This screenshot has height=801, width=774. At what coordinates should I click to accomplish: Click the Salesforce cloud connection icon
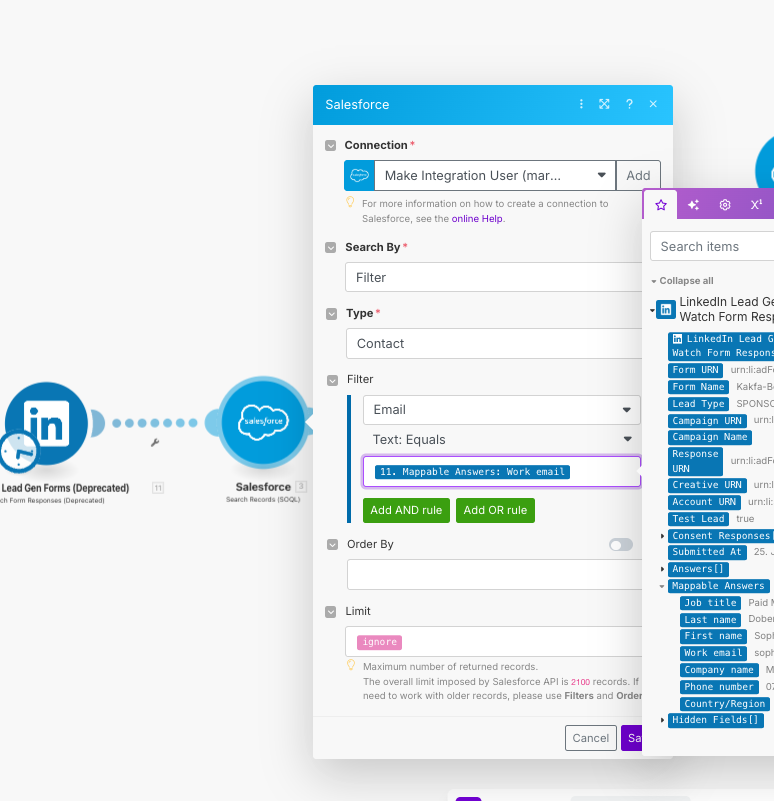click(x=359, y=175)
